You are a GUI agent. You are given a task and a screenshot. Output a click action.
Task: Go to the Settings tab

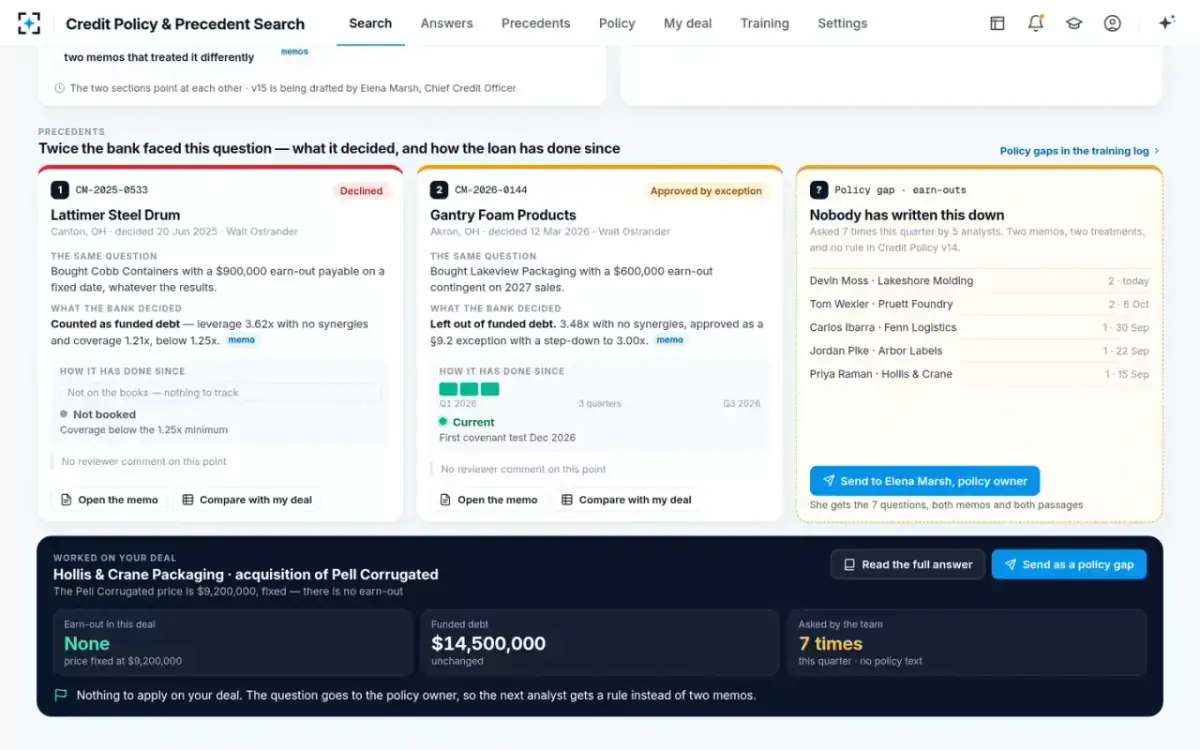click(843, 23)
